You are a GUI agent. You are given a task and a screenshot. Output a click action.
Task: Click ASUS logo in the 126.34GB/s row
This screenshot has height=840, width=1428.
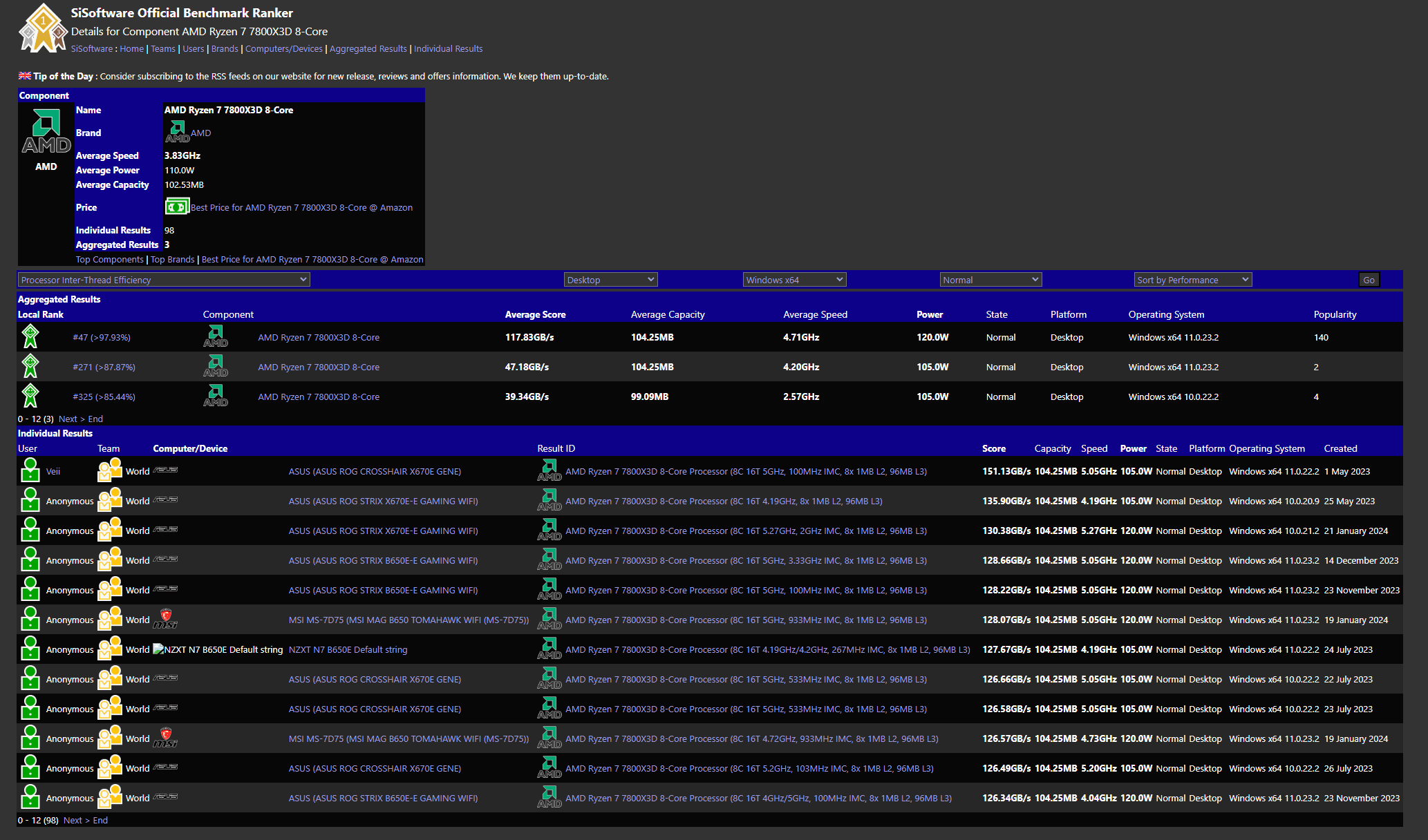165,796
